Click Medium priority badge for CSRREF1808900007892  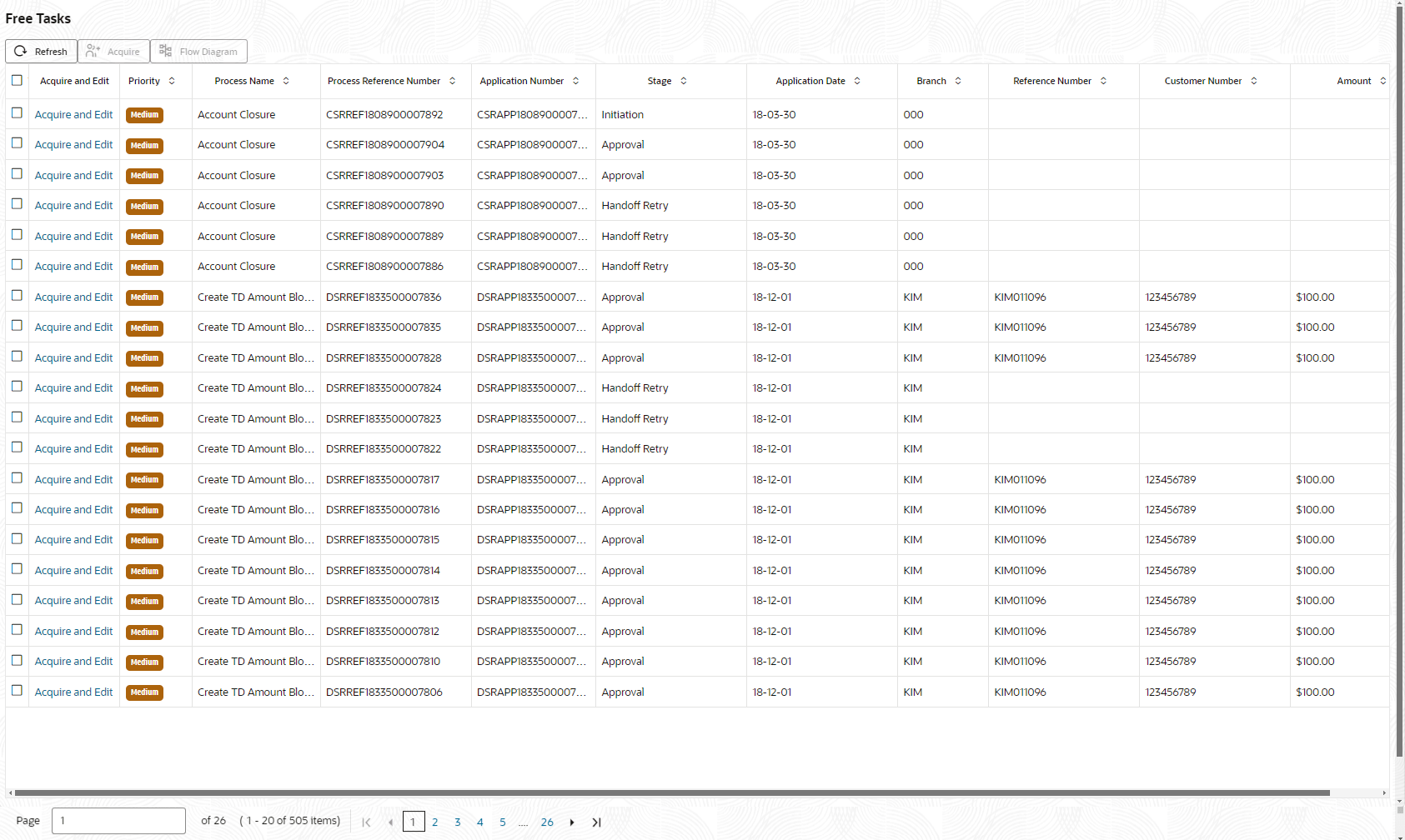(144, 115)
